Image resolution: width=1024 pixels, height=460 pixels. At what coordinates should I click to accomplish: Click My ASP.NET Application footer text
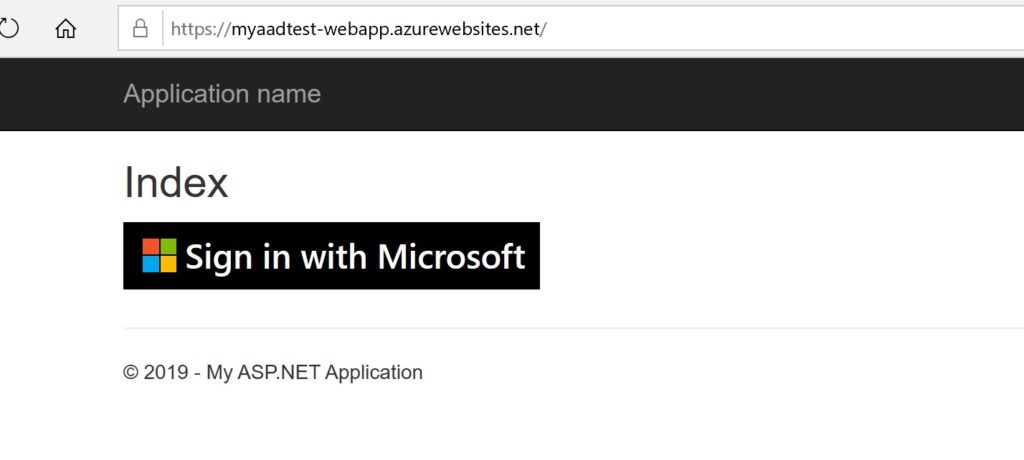click(314, 373)
